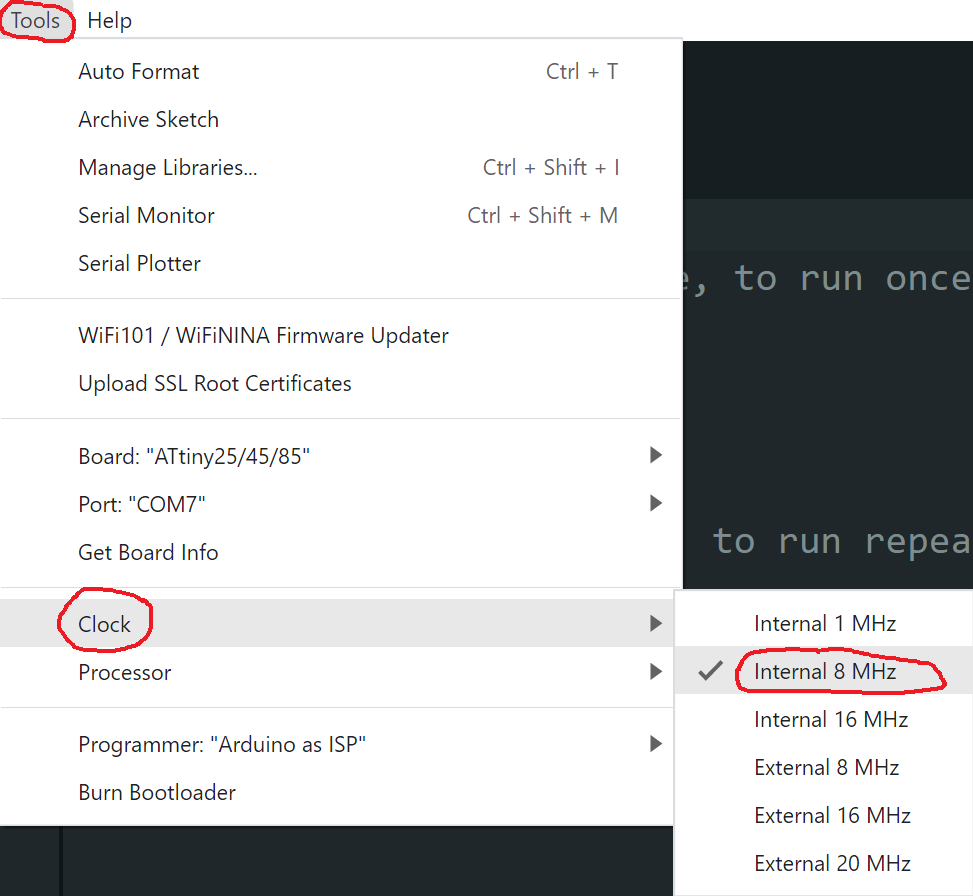
Task: Pick External 8 MHz clock
Action: click(826, 768)
